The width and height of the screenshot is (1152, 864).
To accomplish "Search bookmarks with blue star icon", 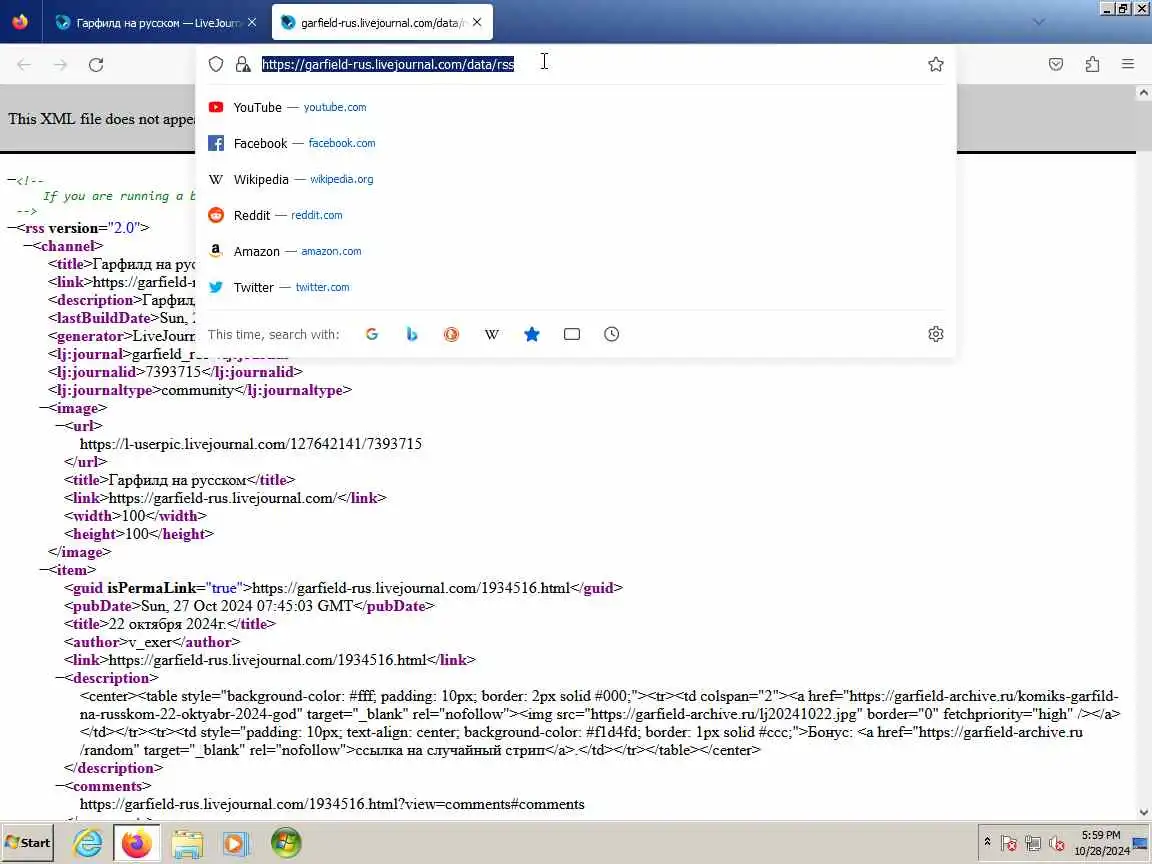I will tap(532, 334).
